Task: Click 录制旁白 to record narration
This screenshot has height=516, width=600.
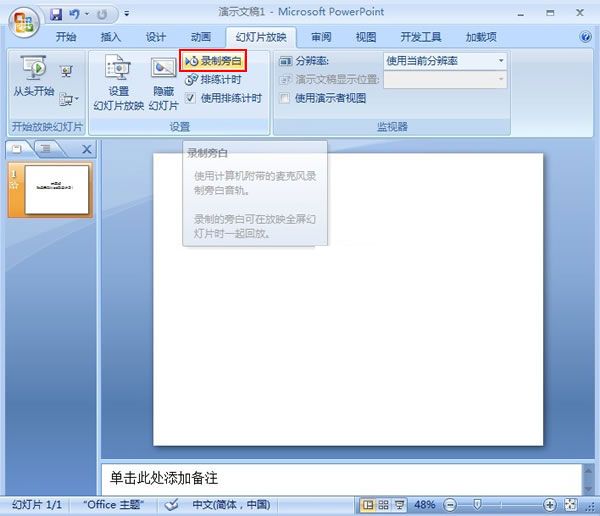Action: 213,61
